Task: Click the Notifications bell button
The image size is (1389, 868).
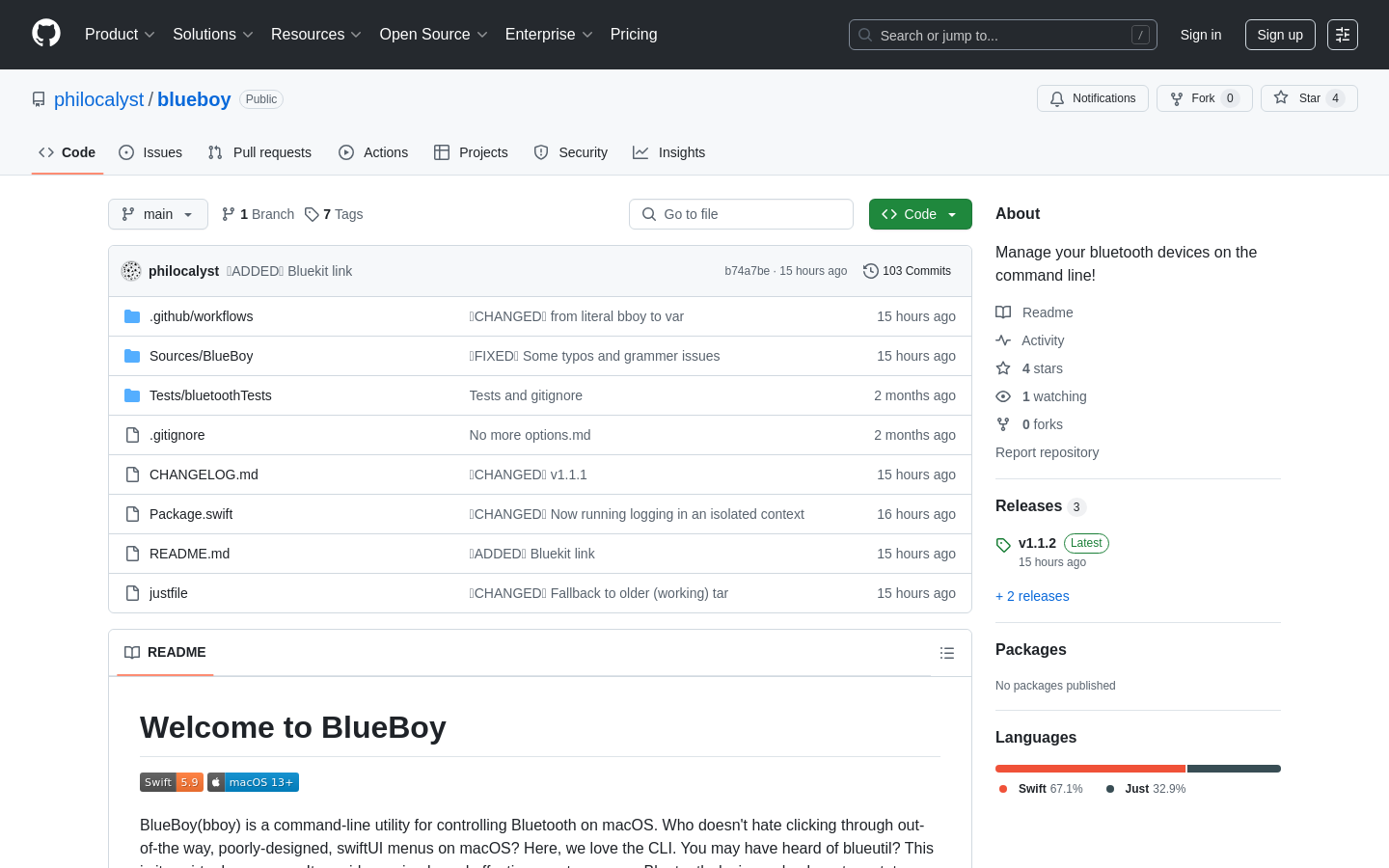Action: pyautogui.click(x=1093, y=98)
